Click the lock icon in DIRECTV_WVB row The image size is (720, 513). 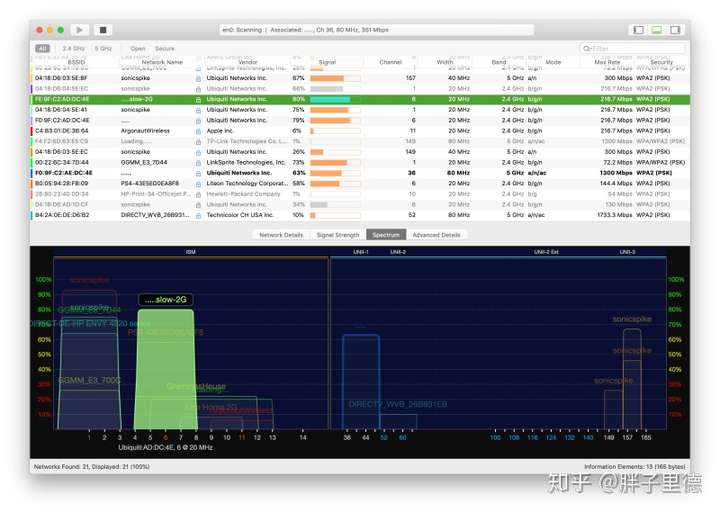(198, 215)
